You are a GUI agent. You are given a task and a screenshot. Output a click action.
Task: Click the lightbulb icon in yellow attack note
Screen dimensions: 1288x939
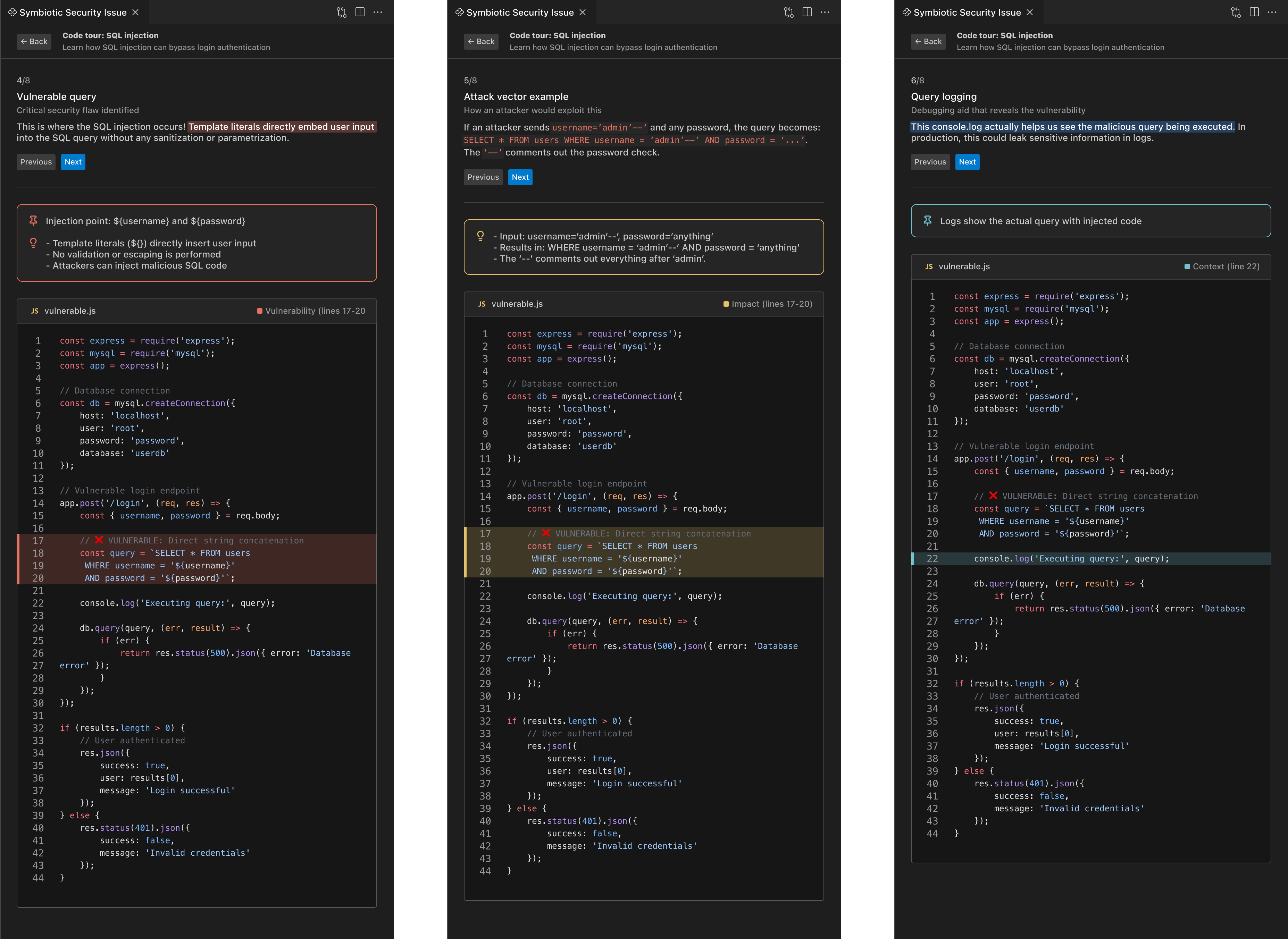[480, 236]
